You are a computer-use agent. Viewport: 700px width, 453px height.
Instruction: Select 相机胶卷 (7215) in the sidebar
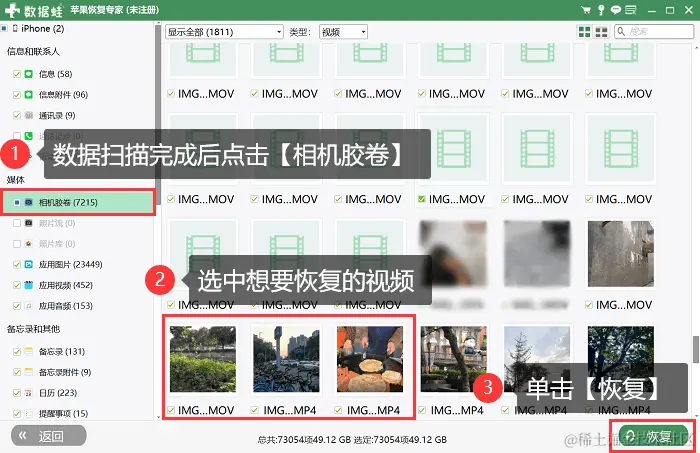click(x=79, y=202)
